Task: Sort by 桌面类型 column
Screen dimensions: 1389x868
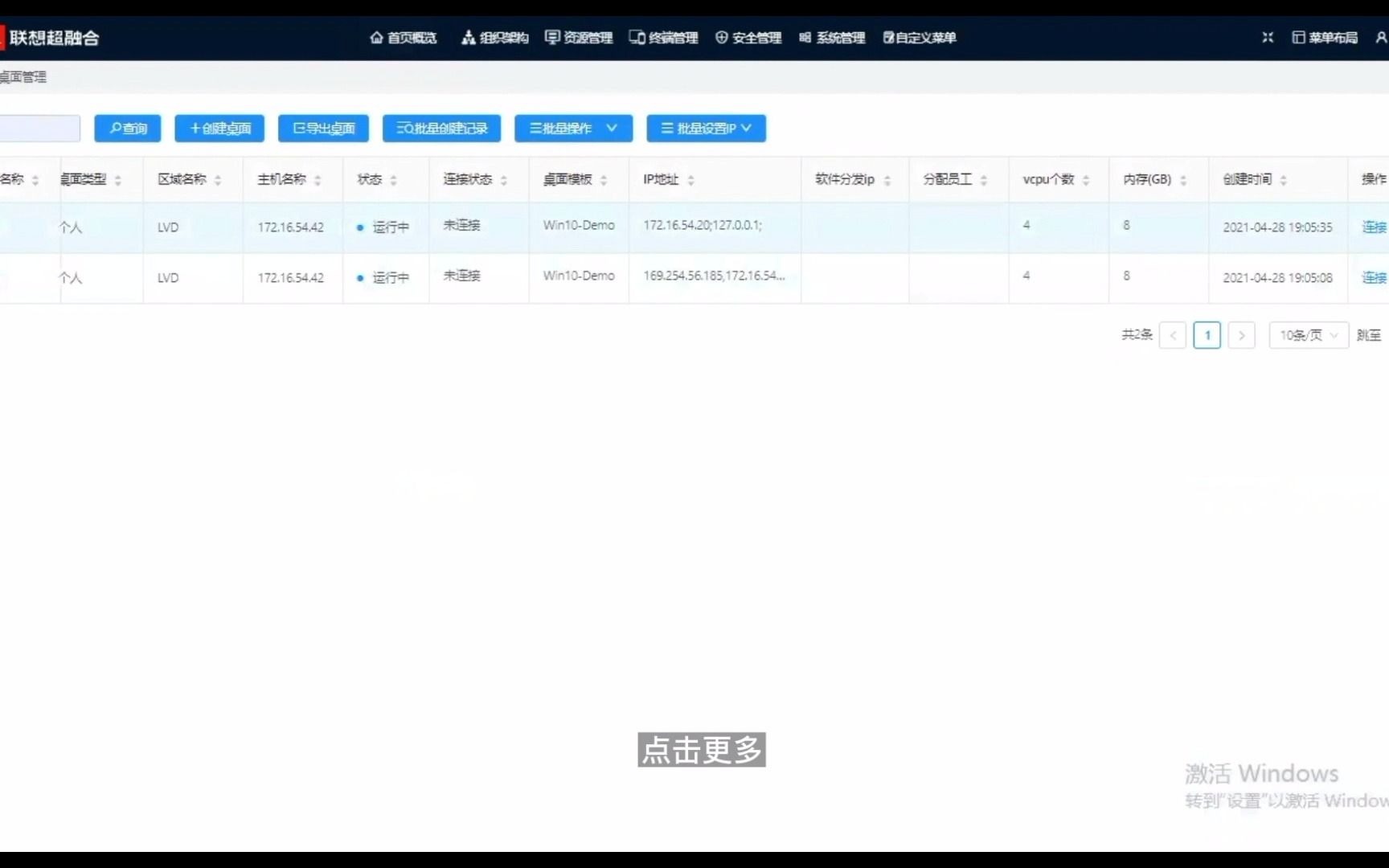Action: pyautogui.click(x=117, y=180)
